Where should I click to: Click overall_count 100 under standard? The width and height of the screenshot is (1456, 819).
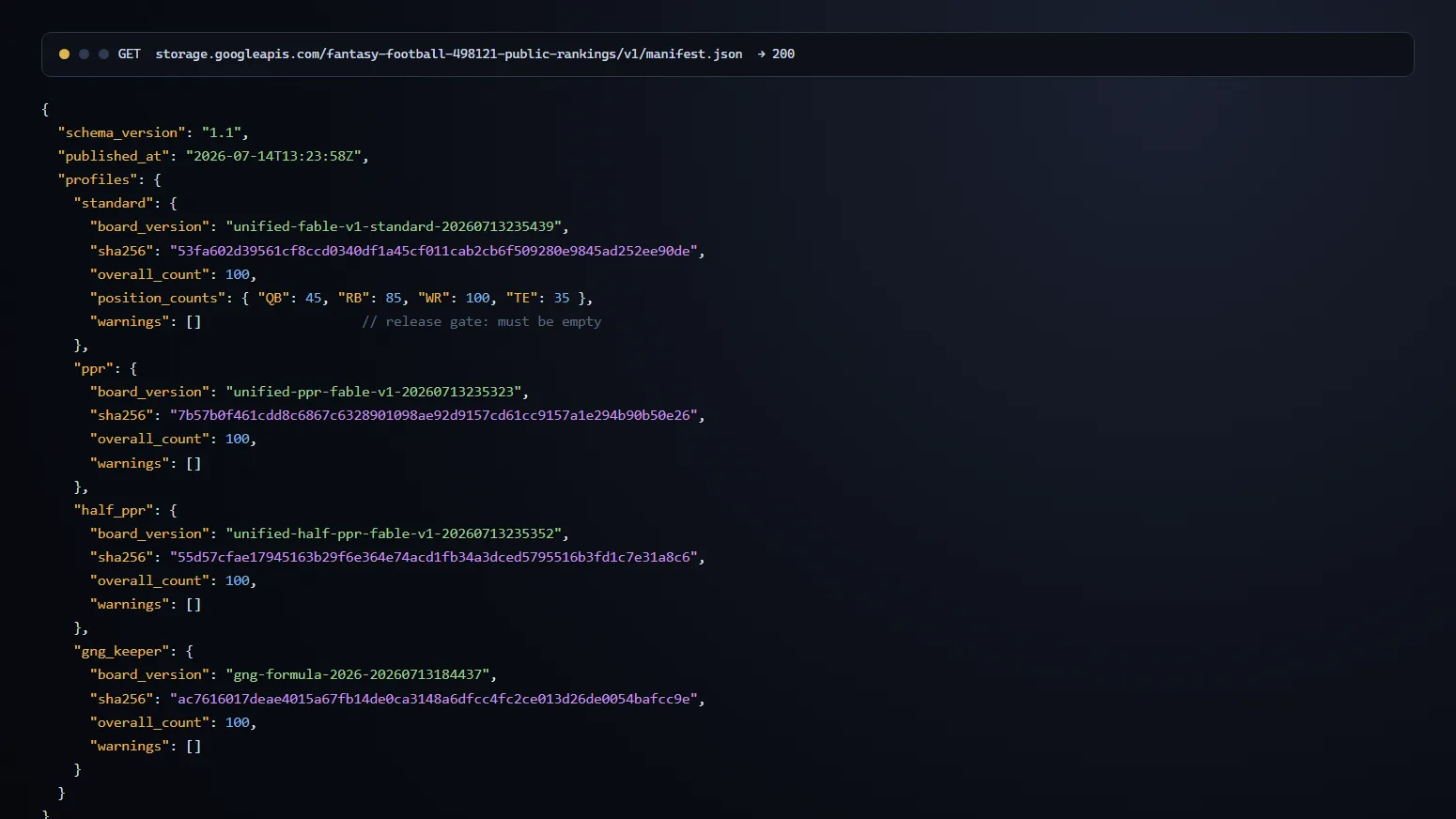[x=238, y=274]
